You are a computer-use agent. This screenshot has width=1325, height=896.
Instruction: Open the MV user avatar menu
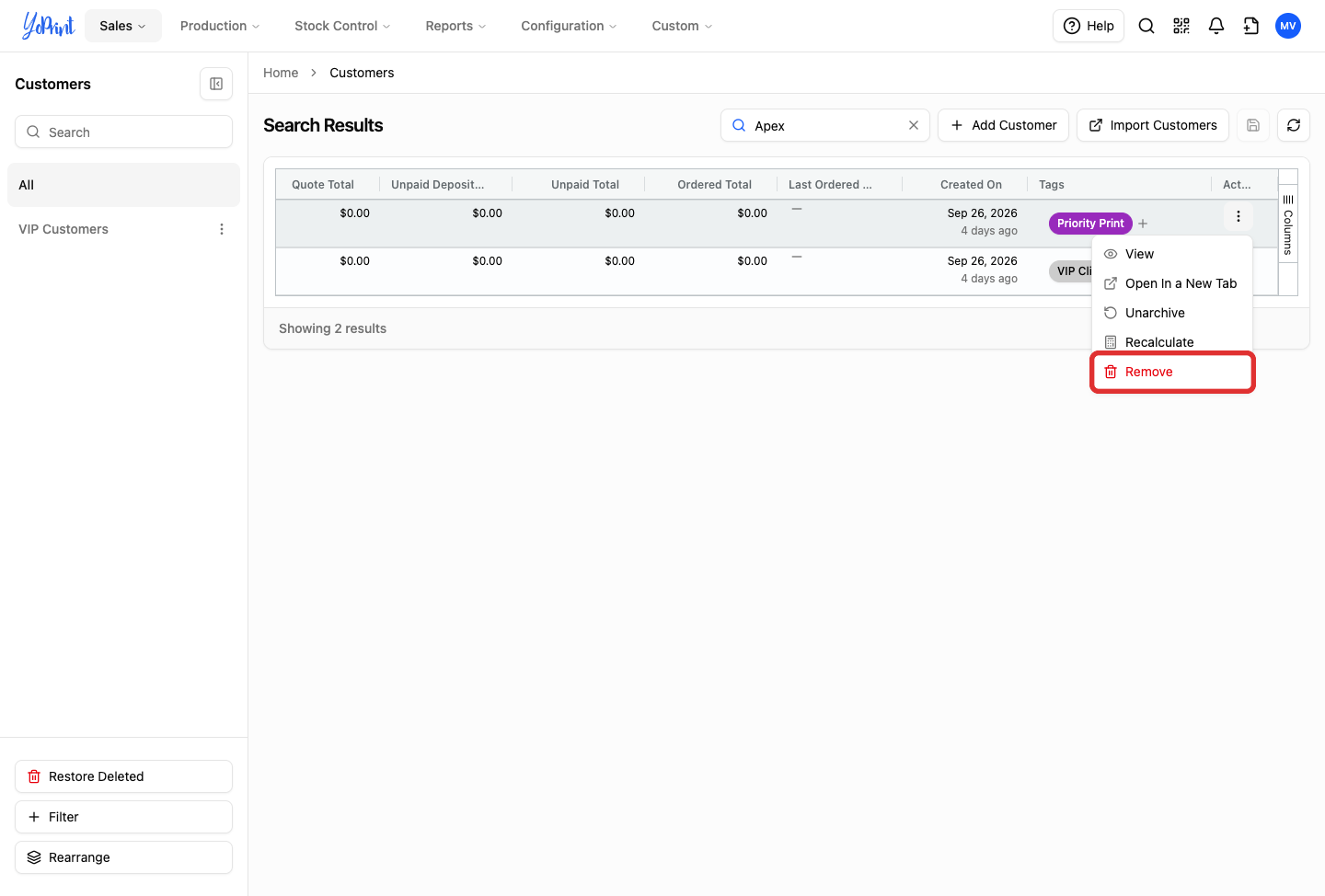tap(1288, 26)
